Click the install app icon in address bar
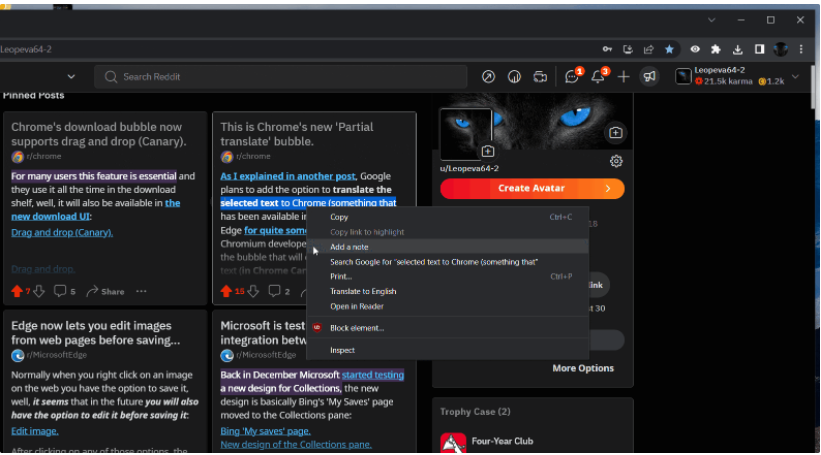Image resolution: width=821 pixels, height=455 pixels. 628,49
